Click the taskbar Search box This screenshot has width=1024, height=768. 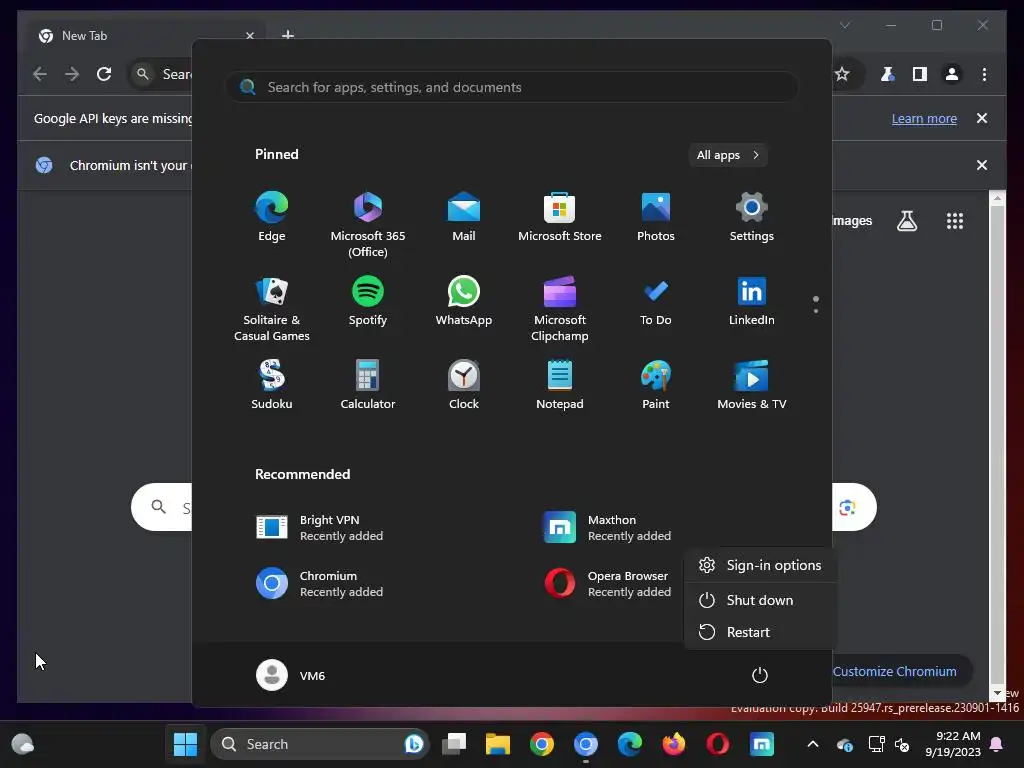[x=319, y=744]
